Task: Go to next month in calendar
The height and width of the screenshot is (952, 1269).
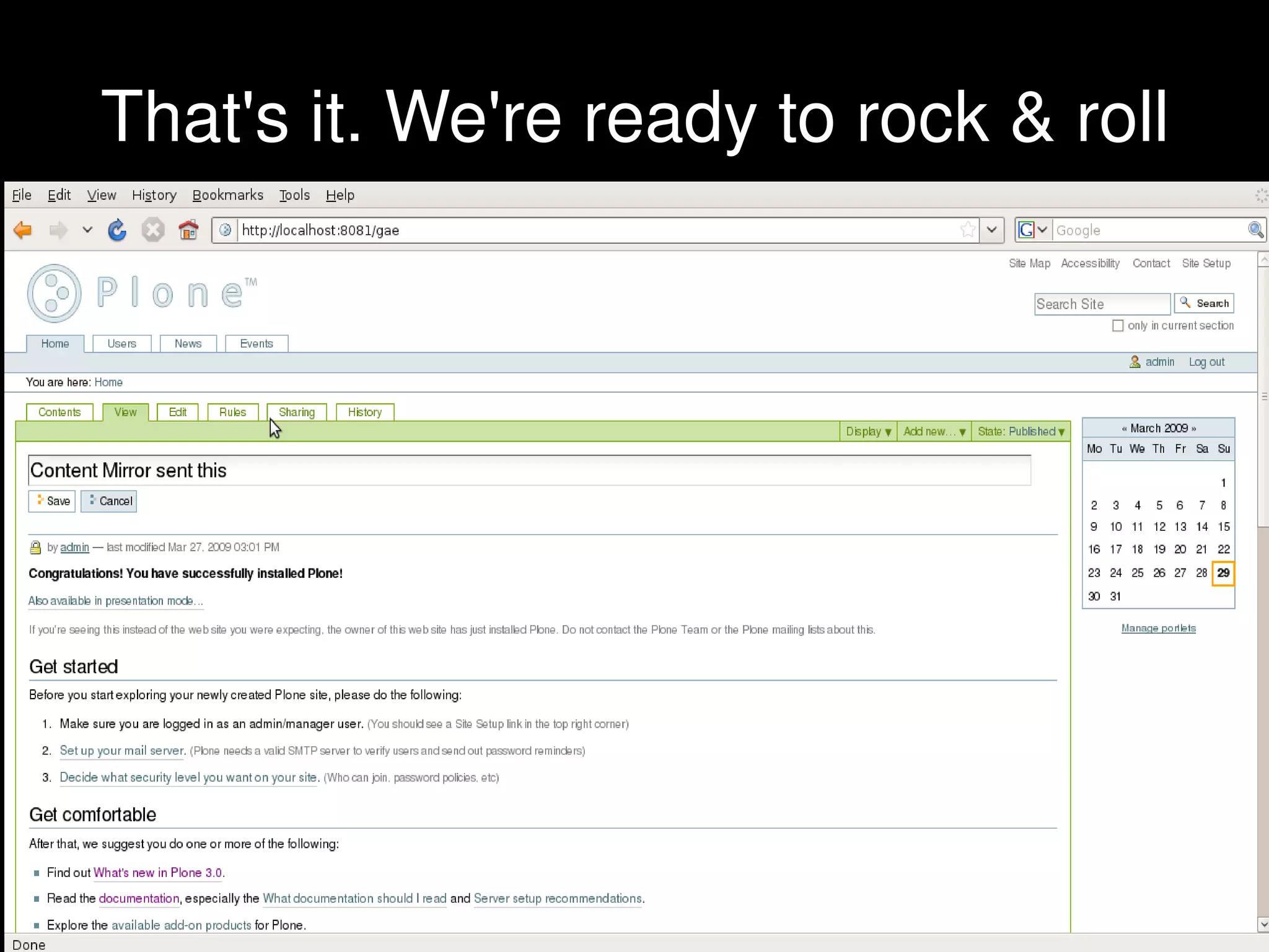Action: coord(1193,429)
